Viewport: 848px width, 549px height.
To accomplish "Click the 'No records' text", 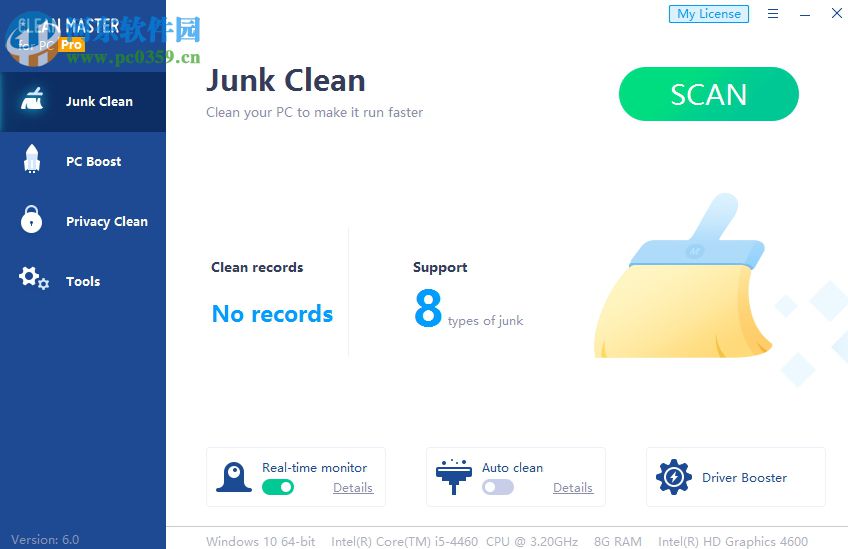I will point(272,314).
